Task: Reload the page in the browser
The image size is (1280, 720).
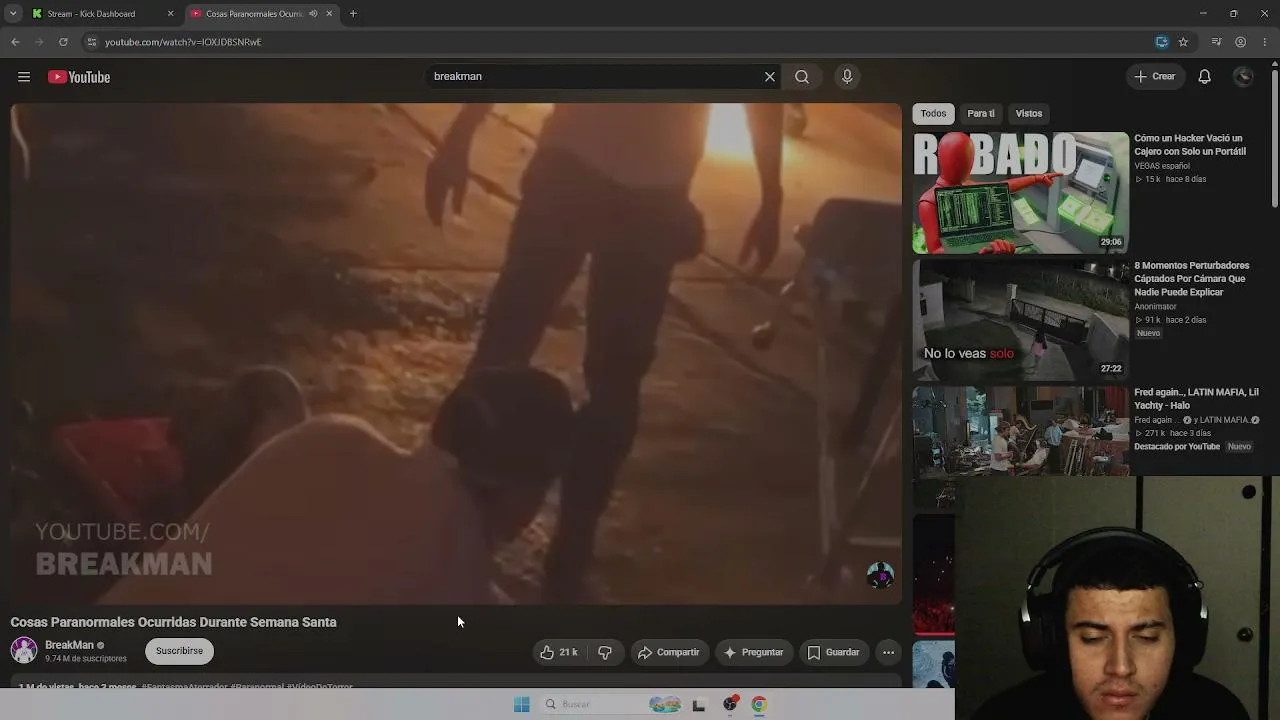Action: tap(63, 42)
